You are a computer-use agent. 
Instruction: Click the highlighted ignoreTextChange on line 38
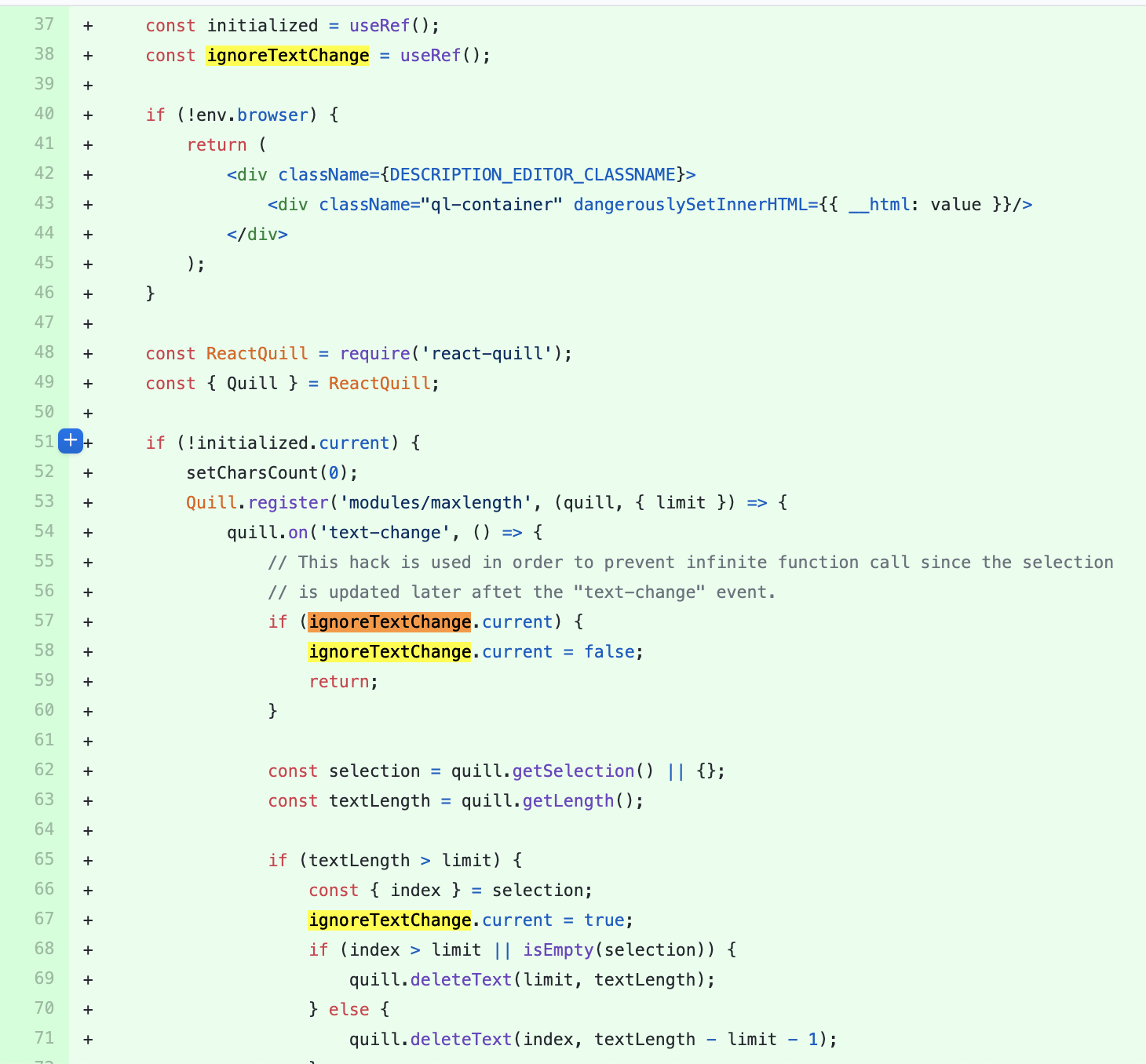point(287,55)
